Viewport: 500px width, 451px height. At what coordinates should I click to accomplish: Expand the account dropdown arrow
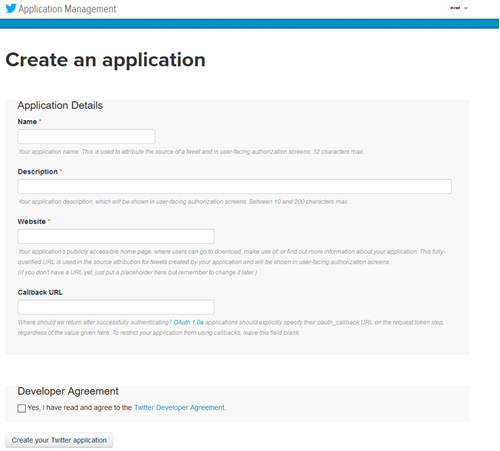[x=466, y=8]
